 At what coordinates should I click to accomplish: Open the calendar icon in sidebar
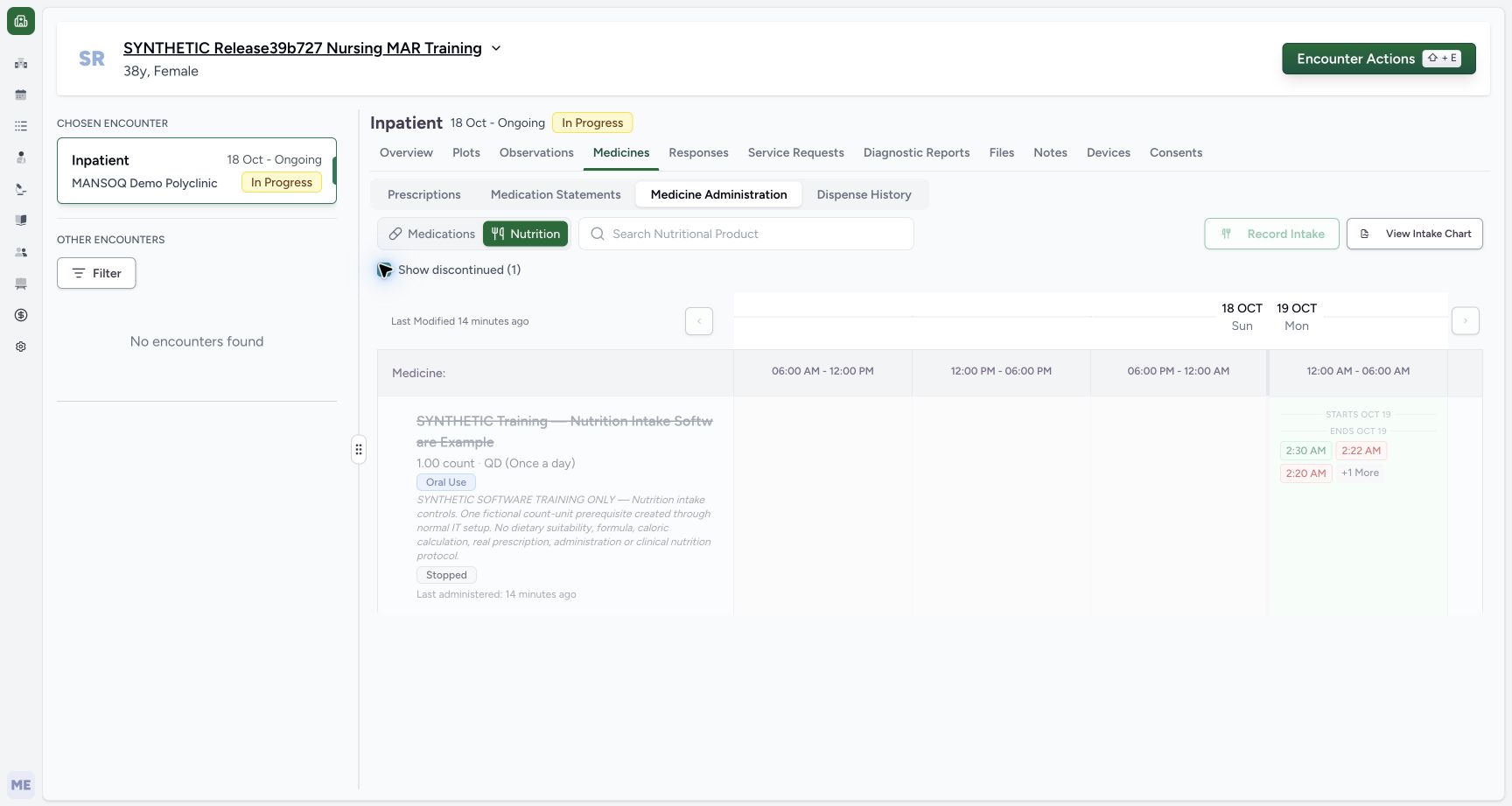click(x=21, y=95)
